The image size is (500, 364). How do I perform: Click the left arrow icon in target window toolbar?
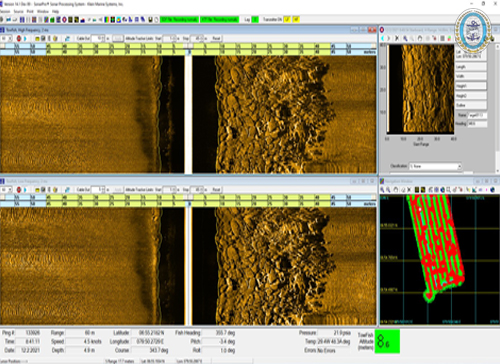383,38
